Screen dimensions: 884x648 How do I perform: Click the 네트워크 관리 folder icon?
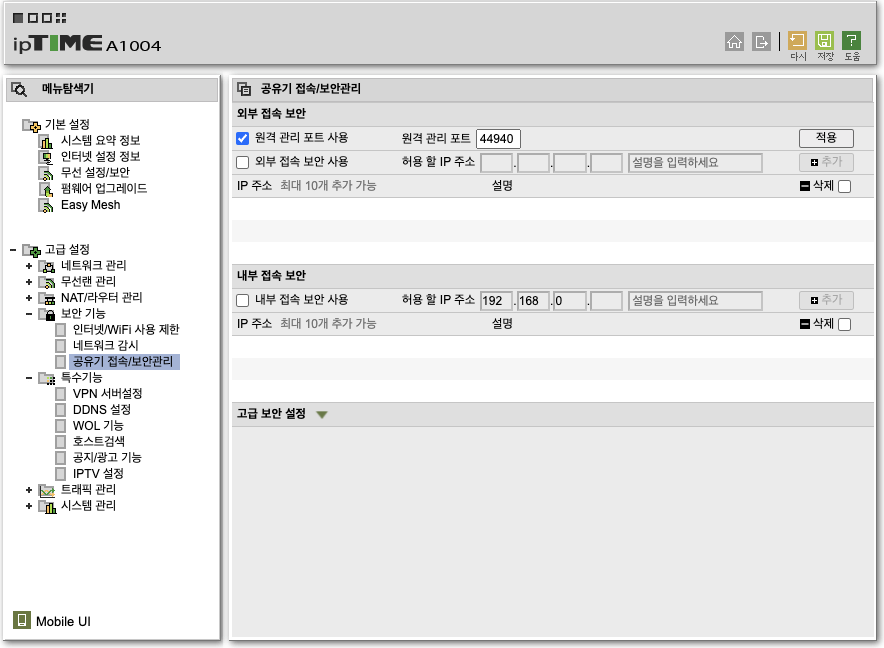(47, 266)
